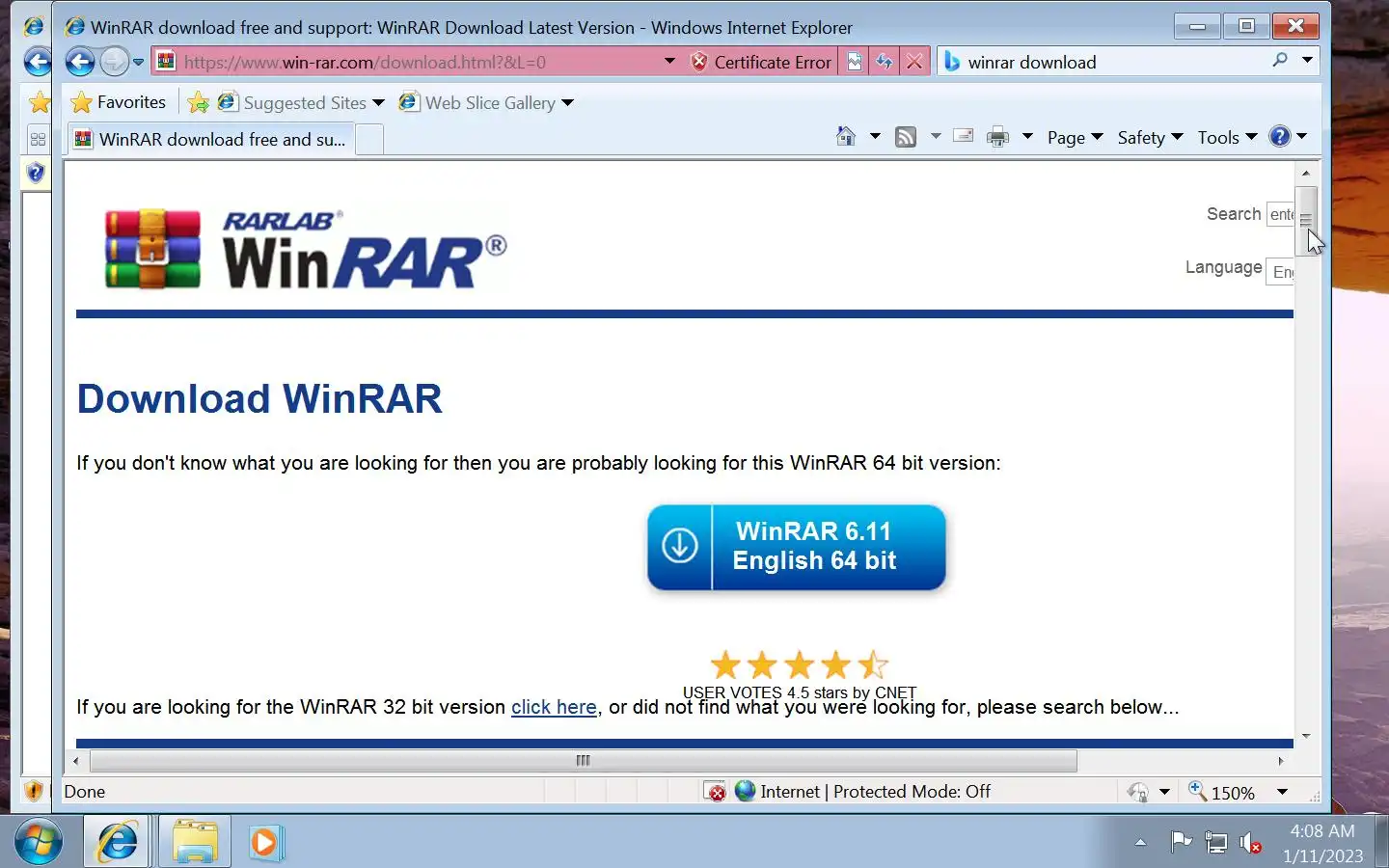1389x868 pixels.
Task: Click the Home page icon
Action: tap(846, 137)
